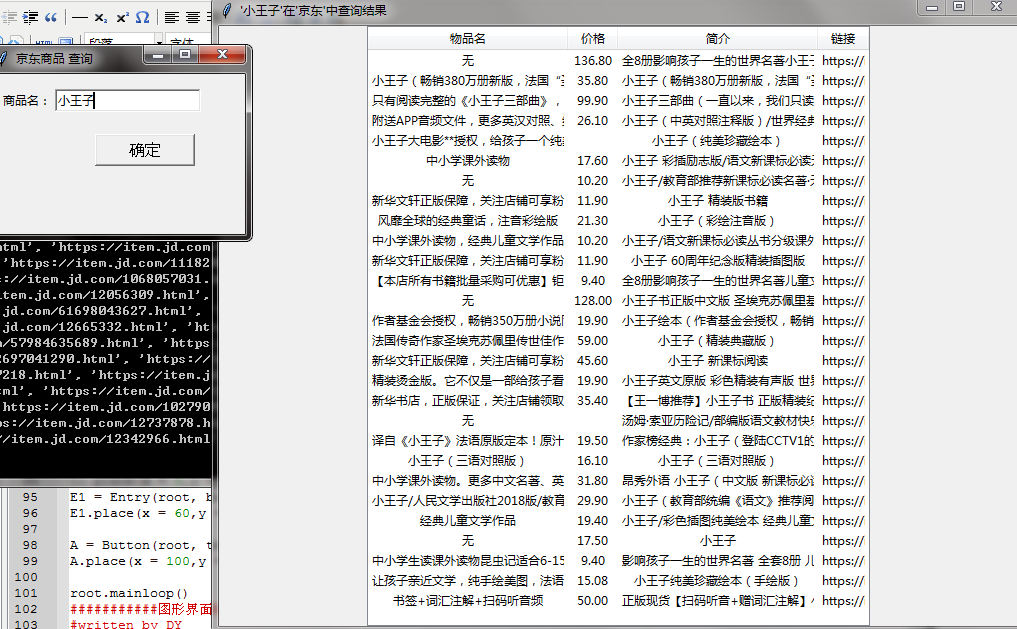Select the item 中小学课外读物 priced 17.60
The height and width of the screenshot is (629, 1017).
coord(468,160)
